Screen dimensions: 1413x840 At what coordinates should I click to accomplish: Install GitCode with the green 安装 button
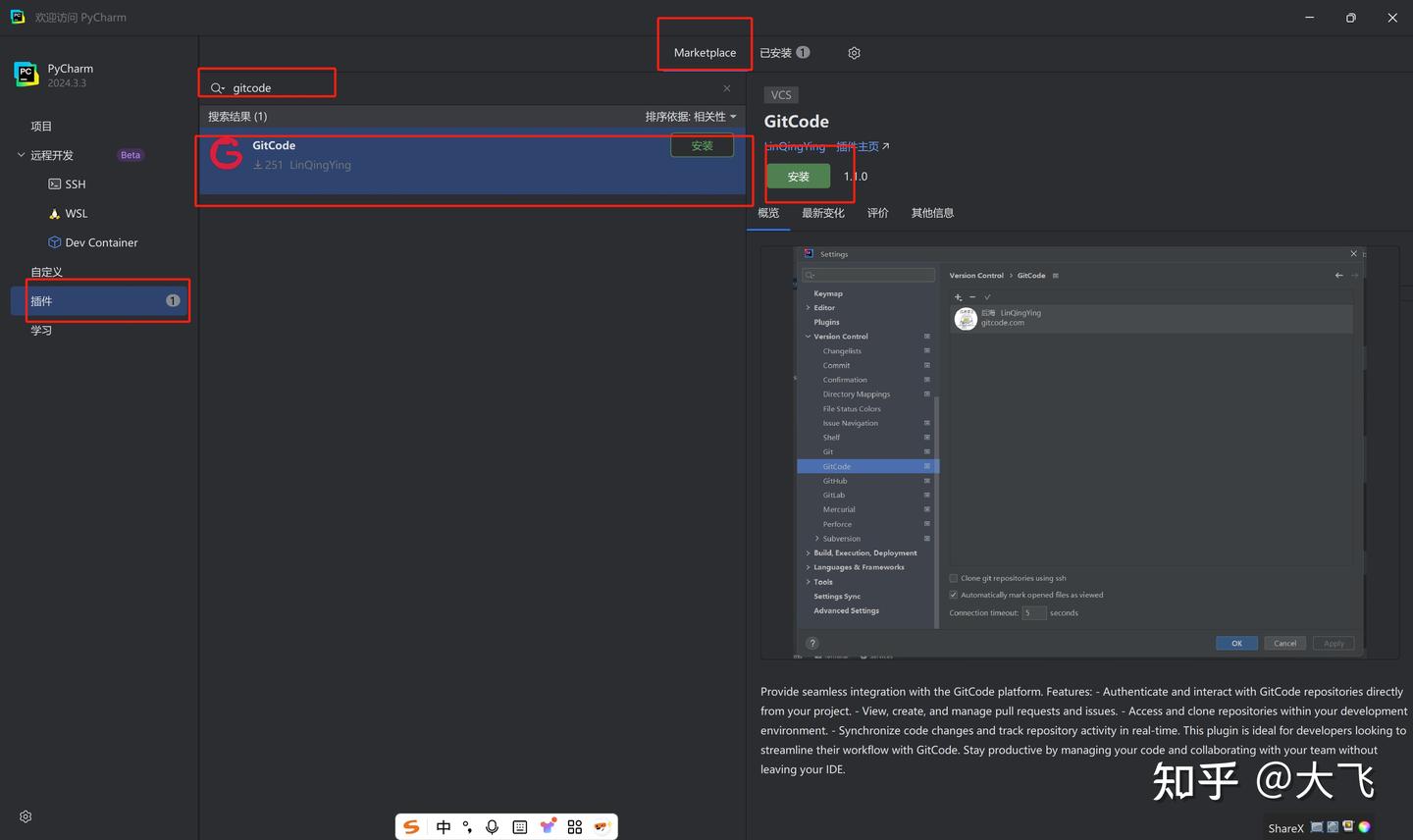pos(798,177)
